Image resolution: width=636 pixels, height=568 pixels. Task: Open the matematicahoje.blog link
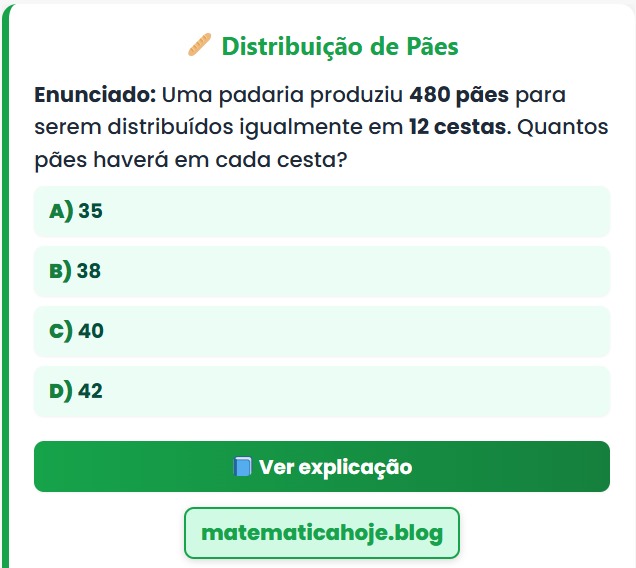click(321, 533)
